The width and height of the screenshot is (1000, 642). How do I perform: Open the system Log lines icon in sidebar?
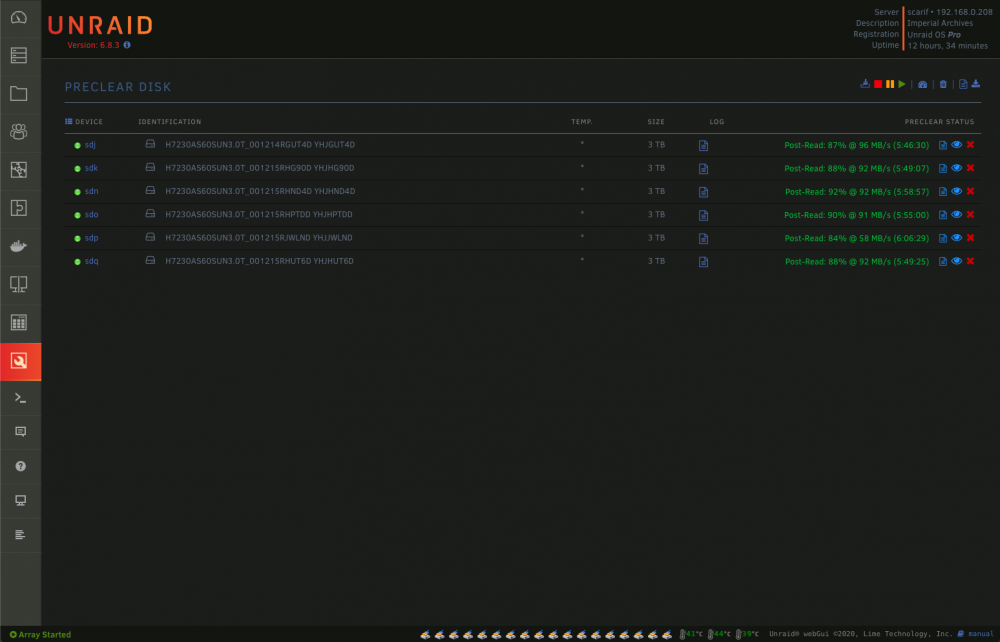[20, 534]
